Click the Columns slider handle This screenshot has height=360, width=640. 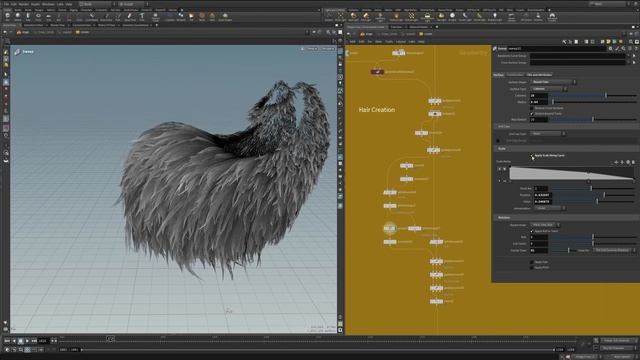pos(606,95)
